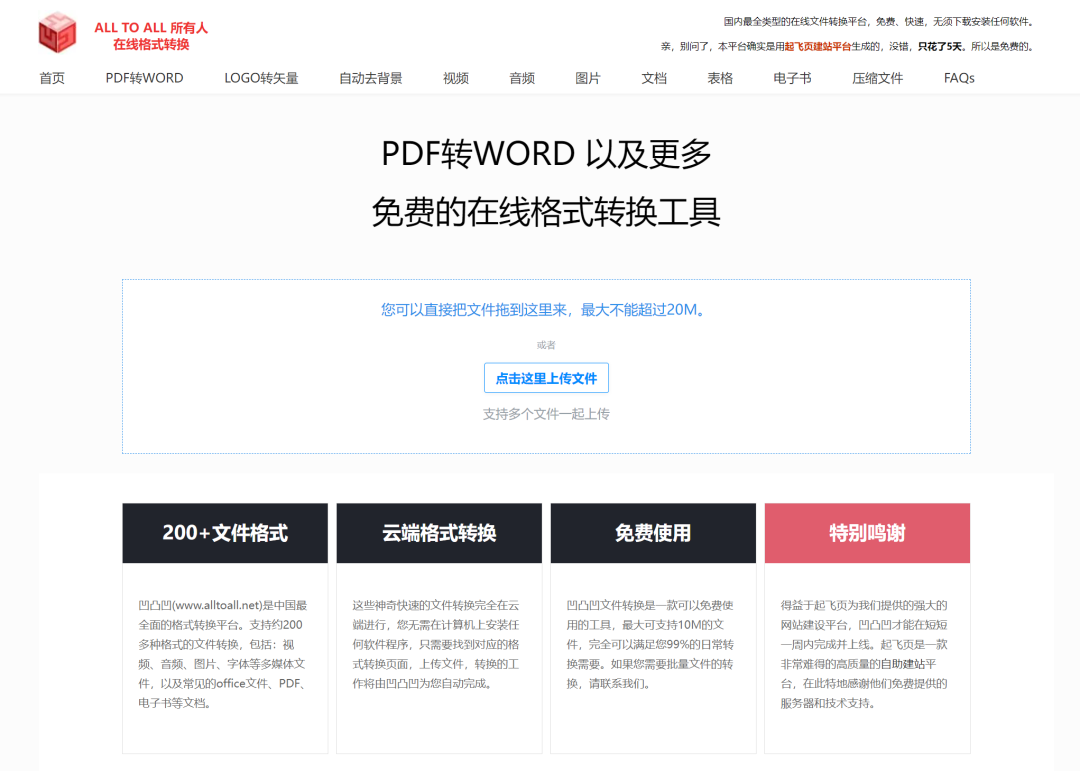Image resolution: width=1080 pixels, height=771 pixels.
Task: Open the 图片 conversion menu
Action: point(588,78)
